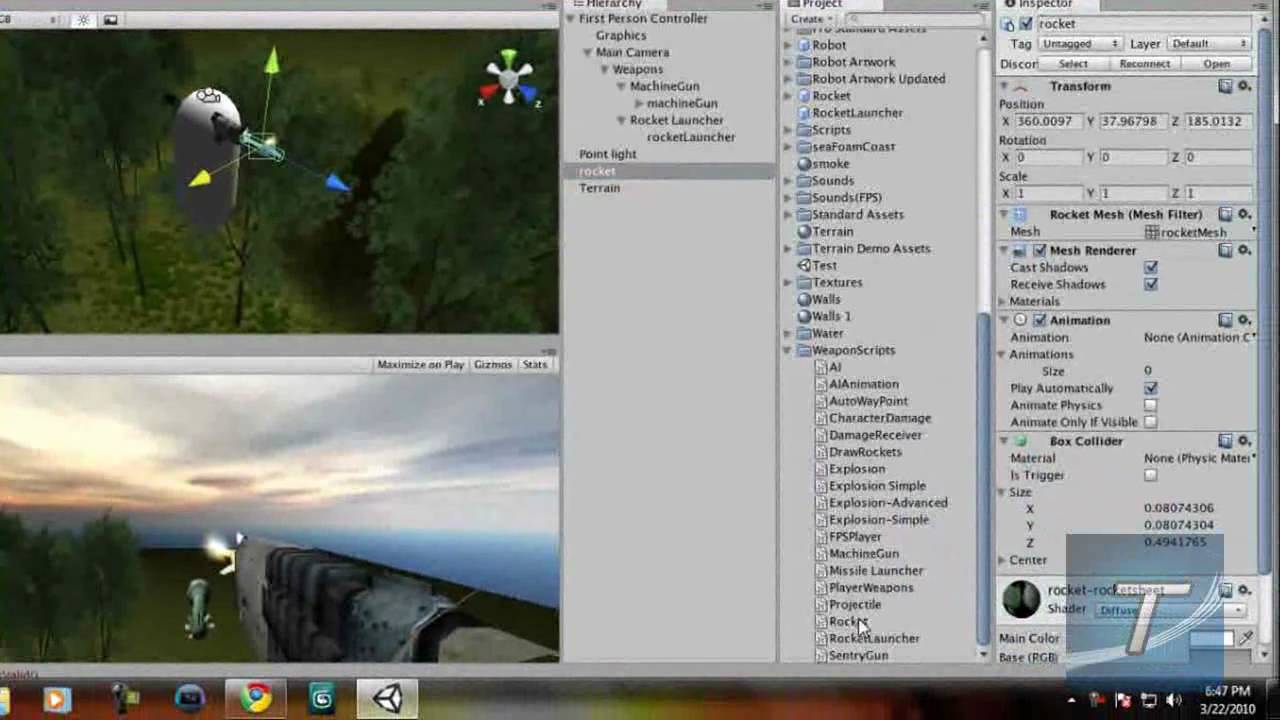The width and height of the screenshot is (1280, 720).
Task: Click the Open prefab button
Action: click(1216, 64)
